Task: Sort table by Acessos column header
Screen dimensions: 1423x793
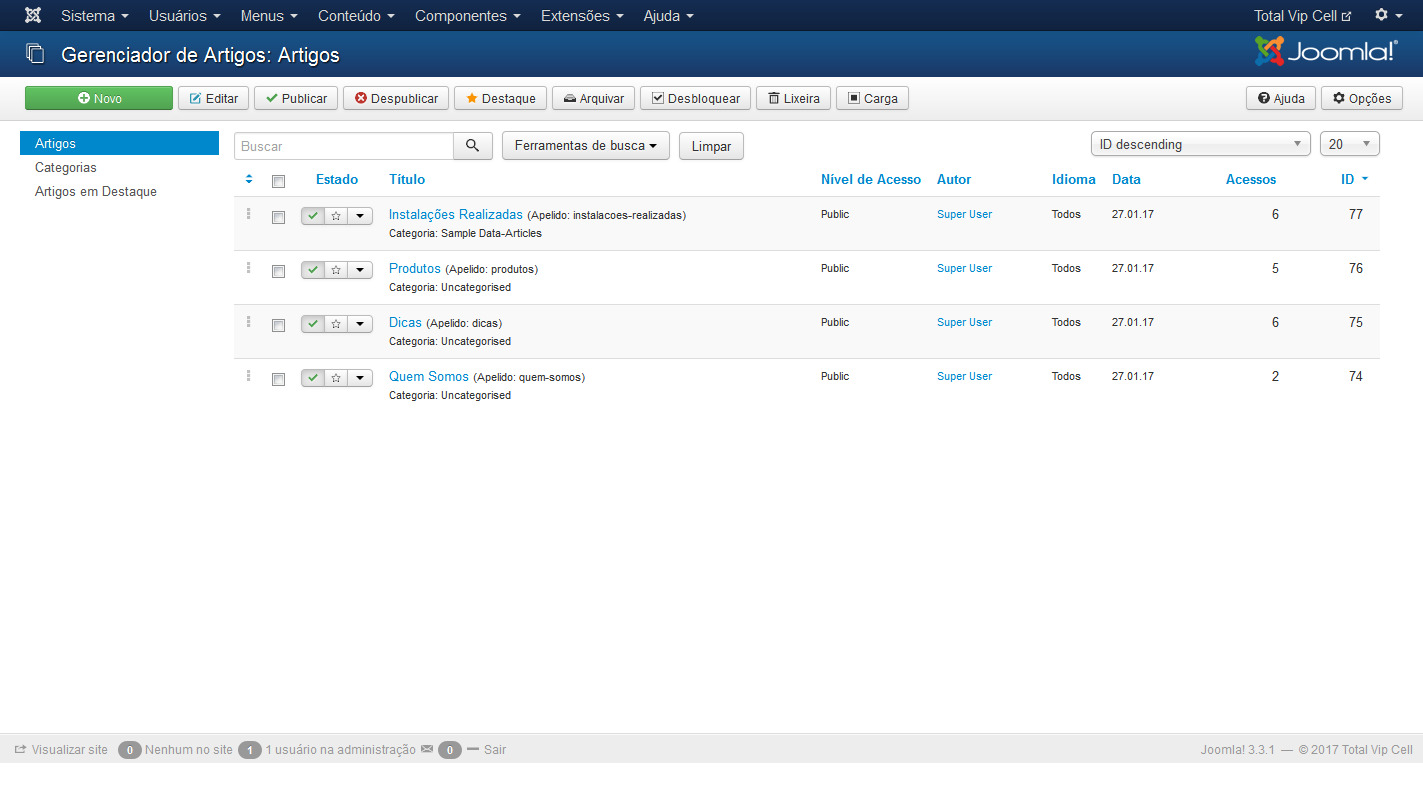Action: [1251, 179]
